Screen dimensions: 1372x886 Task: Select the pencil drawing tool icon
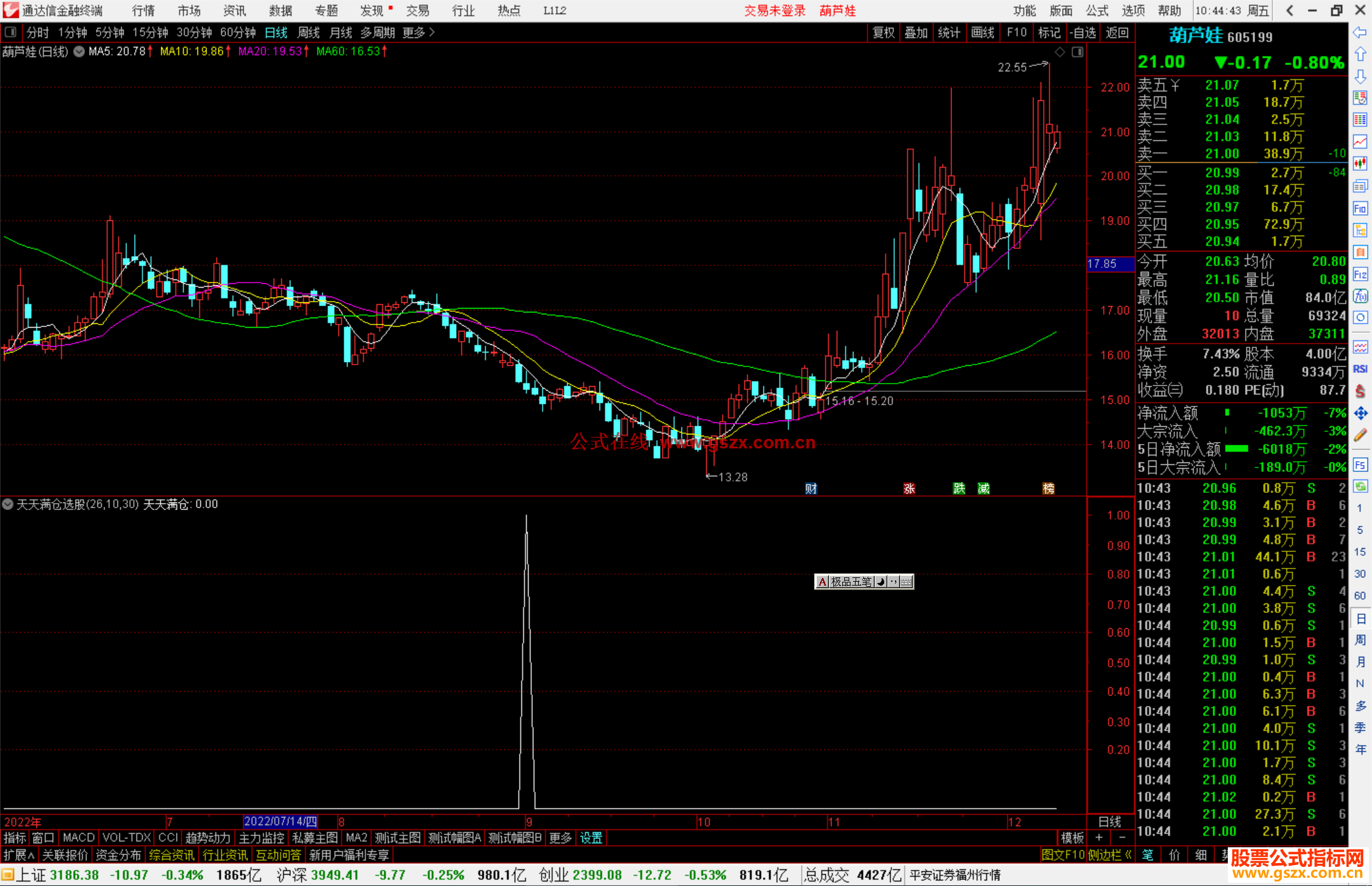1360,435
